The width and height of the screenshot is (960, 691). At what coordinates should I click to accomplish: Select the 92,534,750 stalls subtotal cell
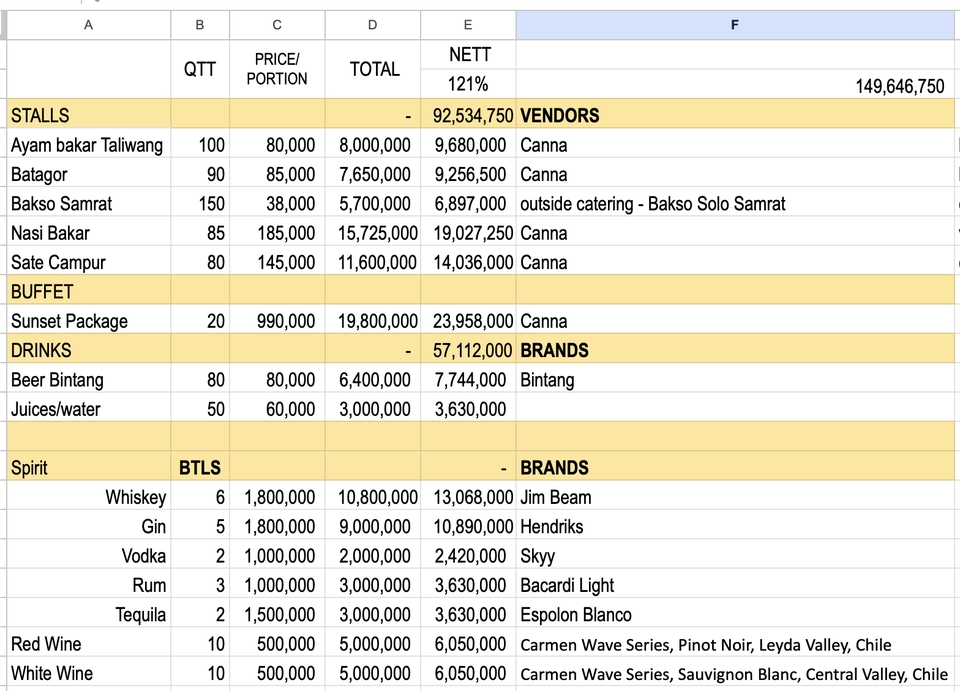click(468, 114)
